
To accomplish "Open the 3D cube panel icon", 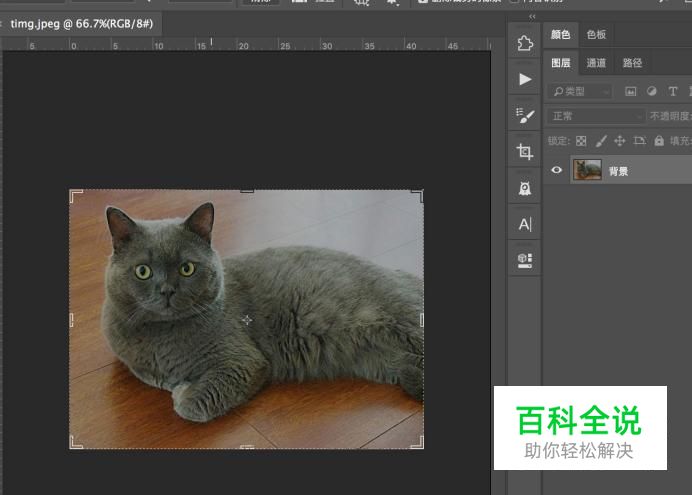I will [x=525, y=260].
